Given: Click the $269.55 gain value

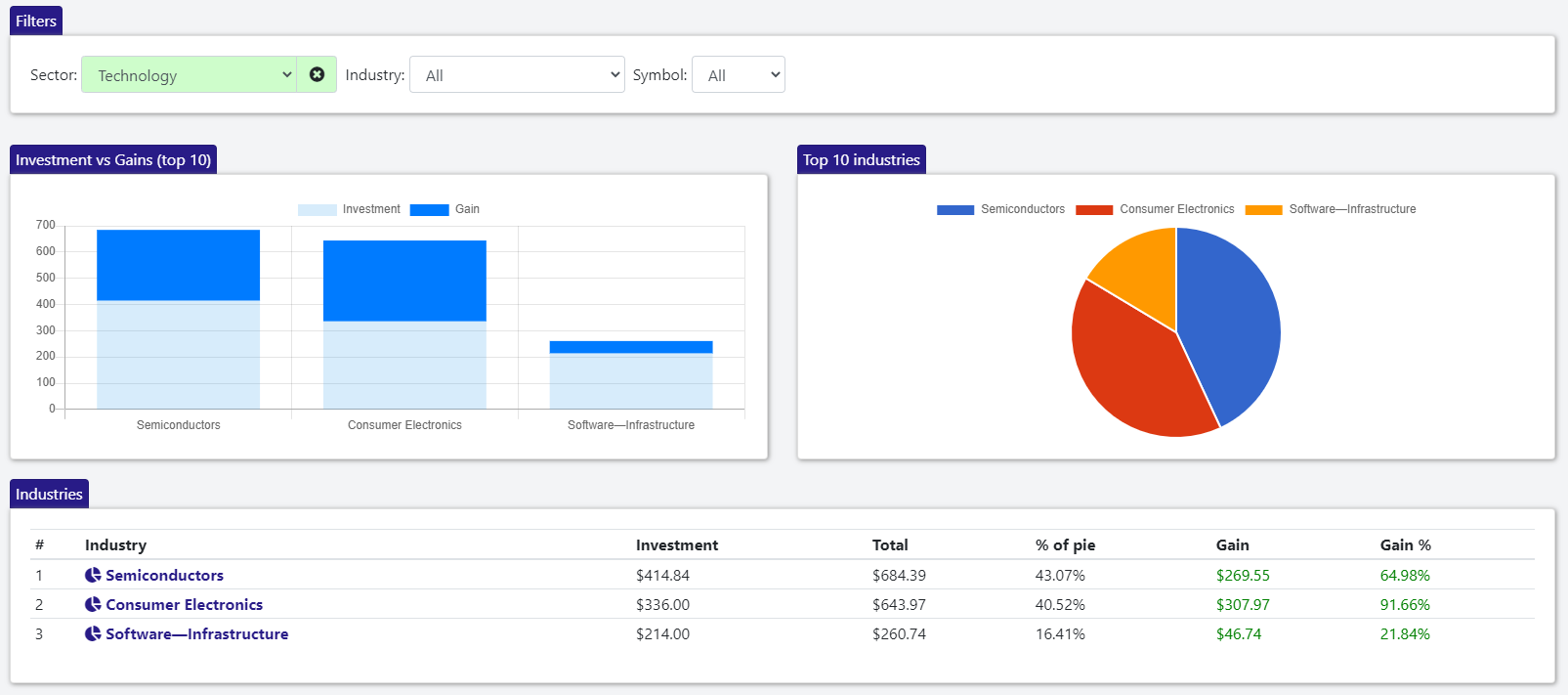Looking at the screenshot, I should point(1243,575).
